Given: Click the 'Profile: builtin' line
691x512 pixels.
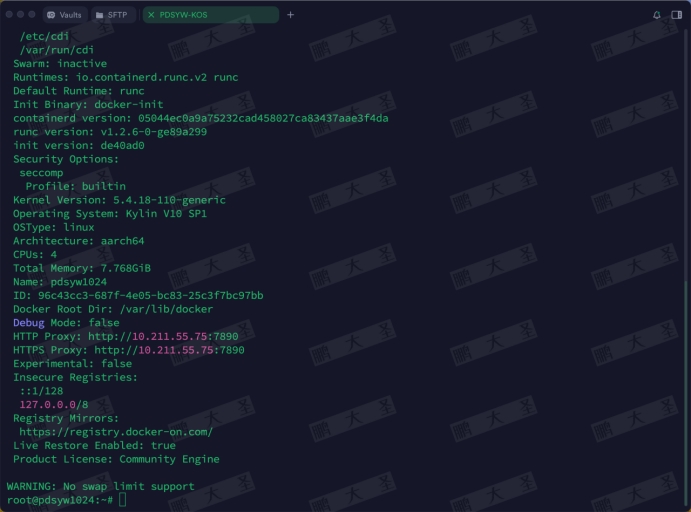Looking at the screenshot, I should 76,186.
